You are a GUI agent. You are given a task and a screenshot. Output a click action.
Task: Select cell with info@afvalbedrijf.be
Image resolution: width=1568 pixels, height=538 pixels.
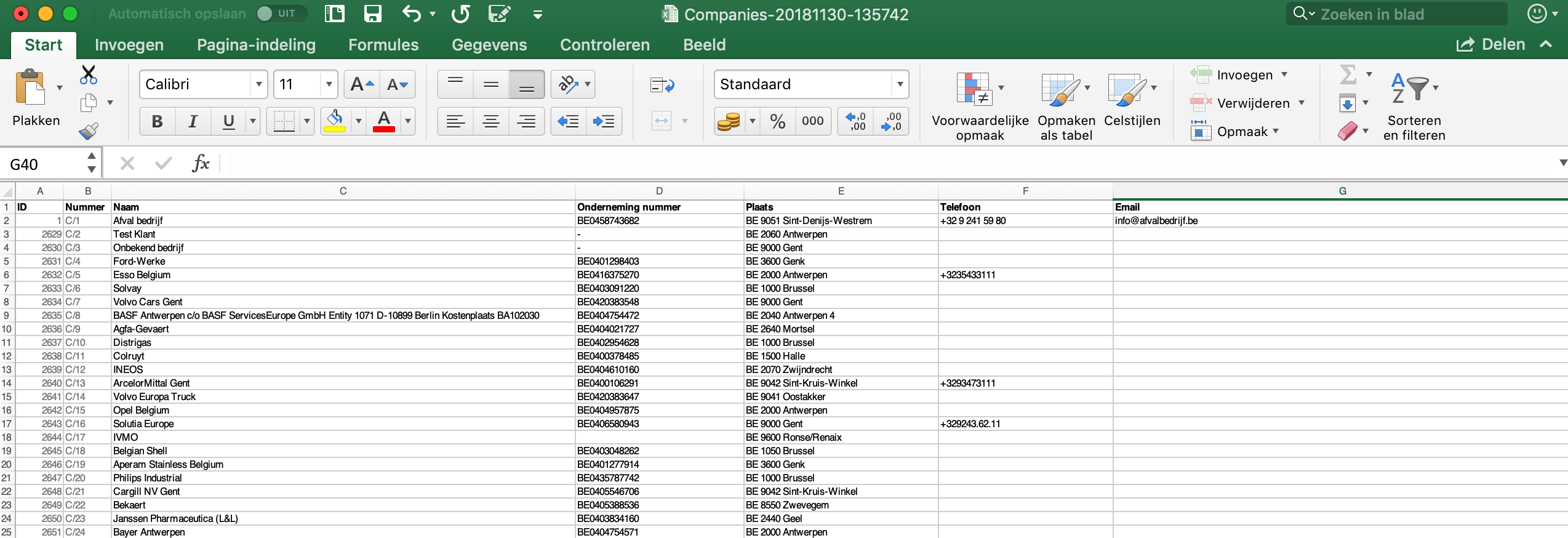click(x=1340, y=220)
